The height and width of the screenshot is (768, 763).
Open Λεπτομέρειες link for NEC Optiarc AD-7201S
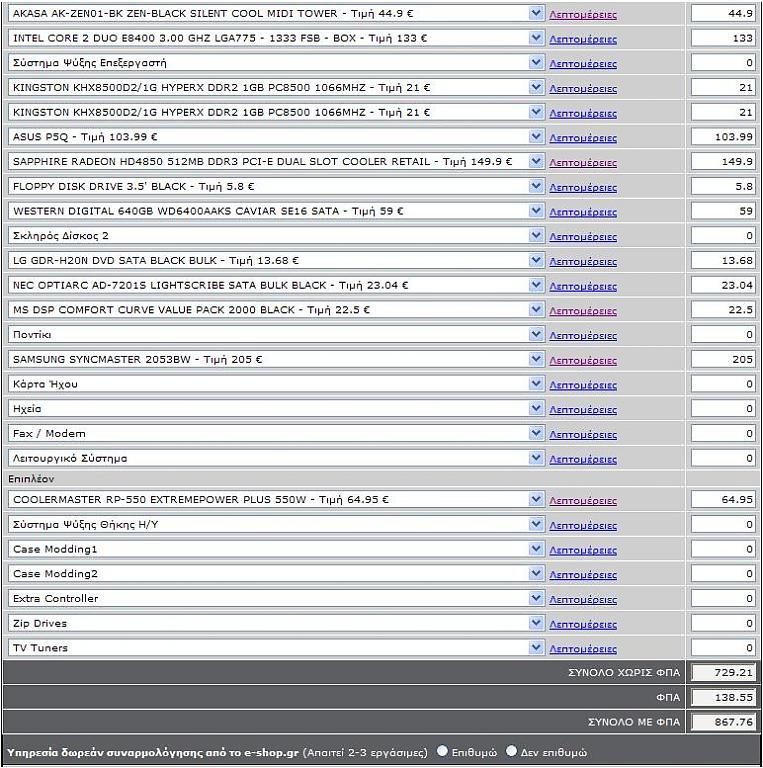pos(583,287)
